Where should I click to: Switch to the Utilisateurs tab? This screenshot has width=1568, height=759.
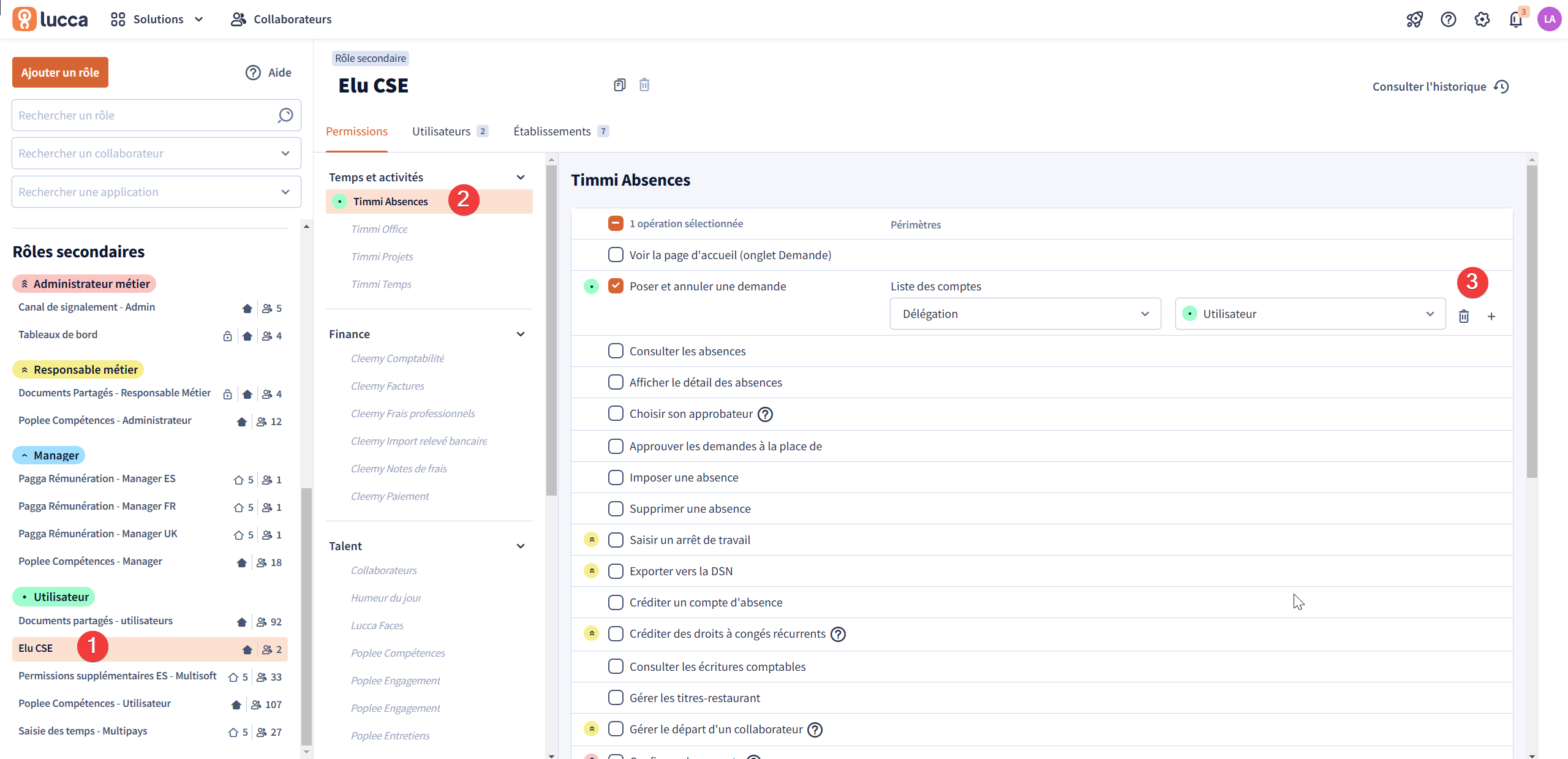point(450,131)
